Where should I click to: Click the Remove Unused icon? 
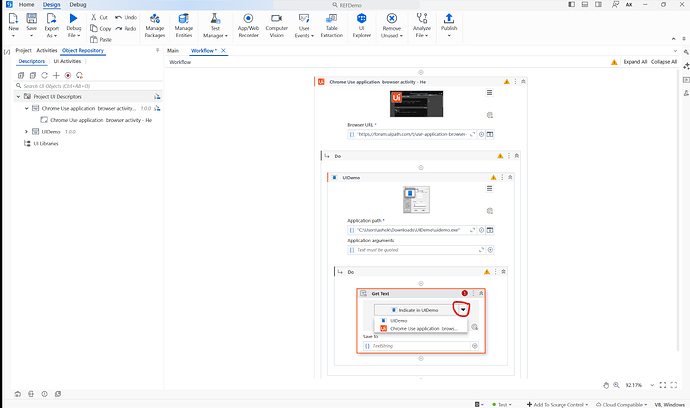(392, 18)
